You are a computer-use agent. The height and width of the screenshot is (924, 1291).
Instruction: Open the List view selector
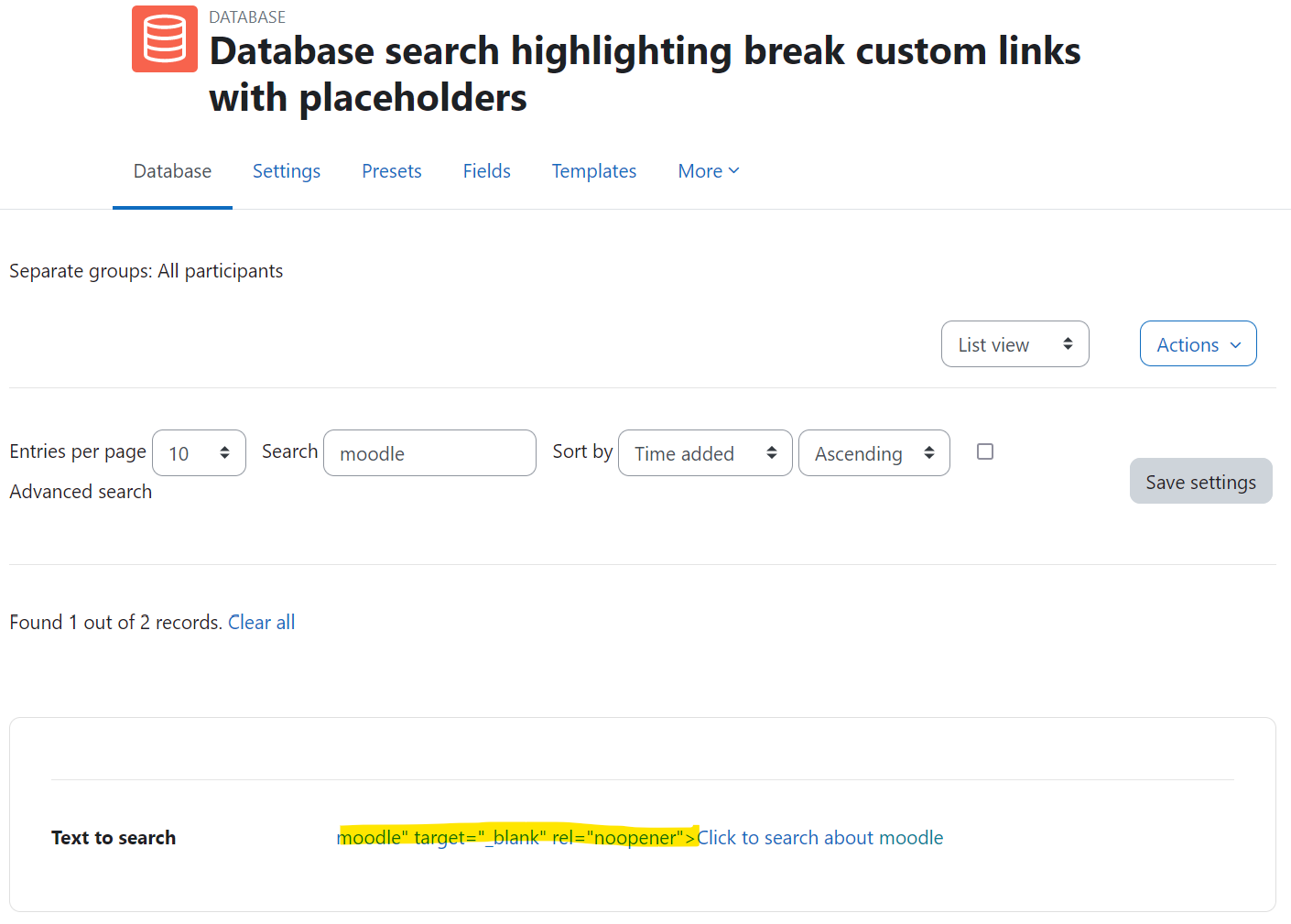(x=1014, y=344)
